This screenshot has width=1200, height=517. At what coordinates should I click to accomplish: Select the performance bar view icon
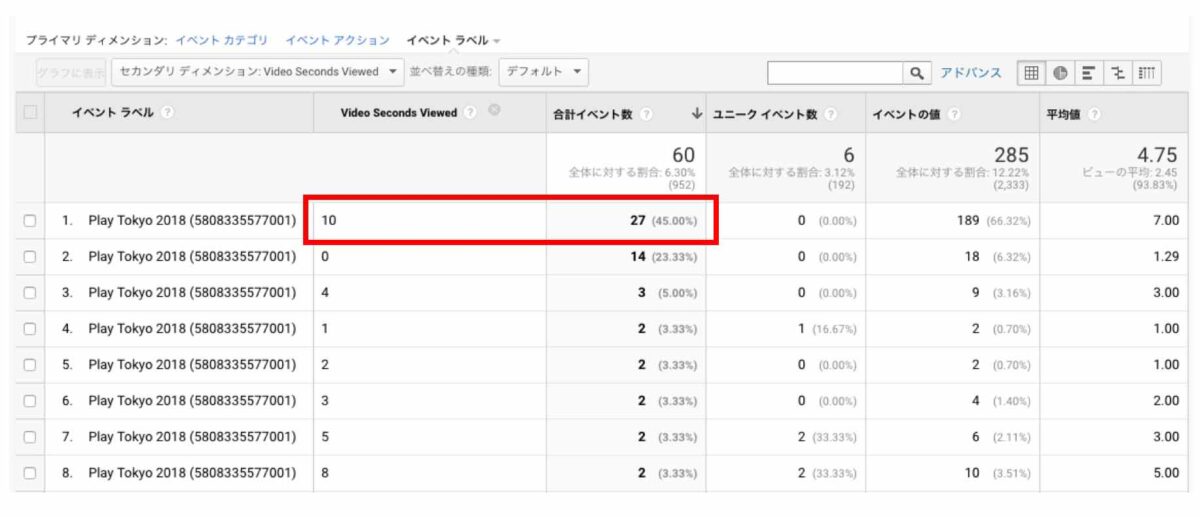[x=1090, y=73]
